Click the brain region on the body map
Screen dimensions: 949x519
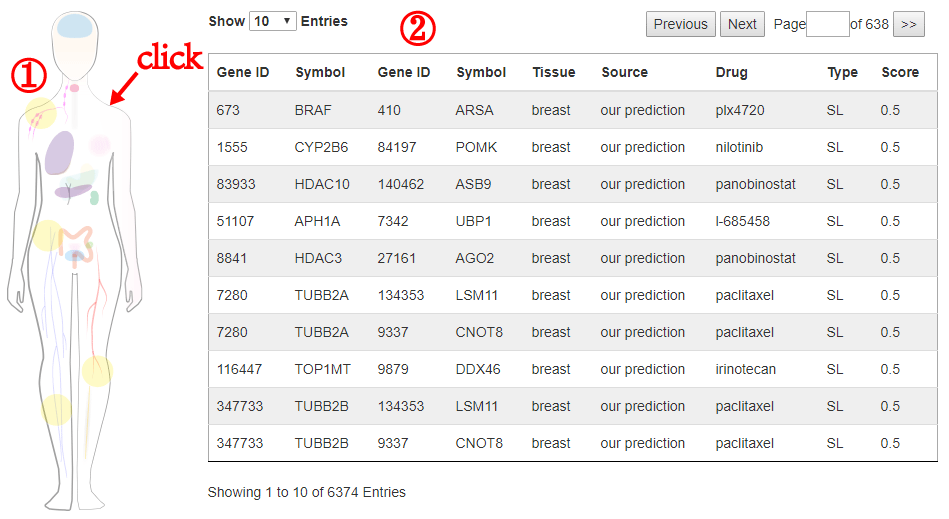(x=75, y=26)
